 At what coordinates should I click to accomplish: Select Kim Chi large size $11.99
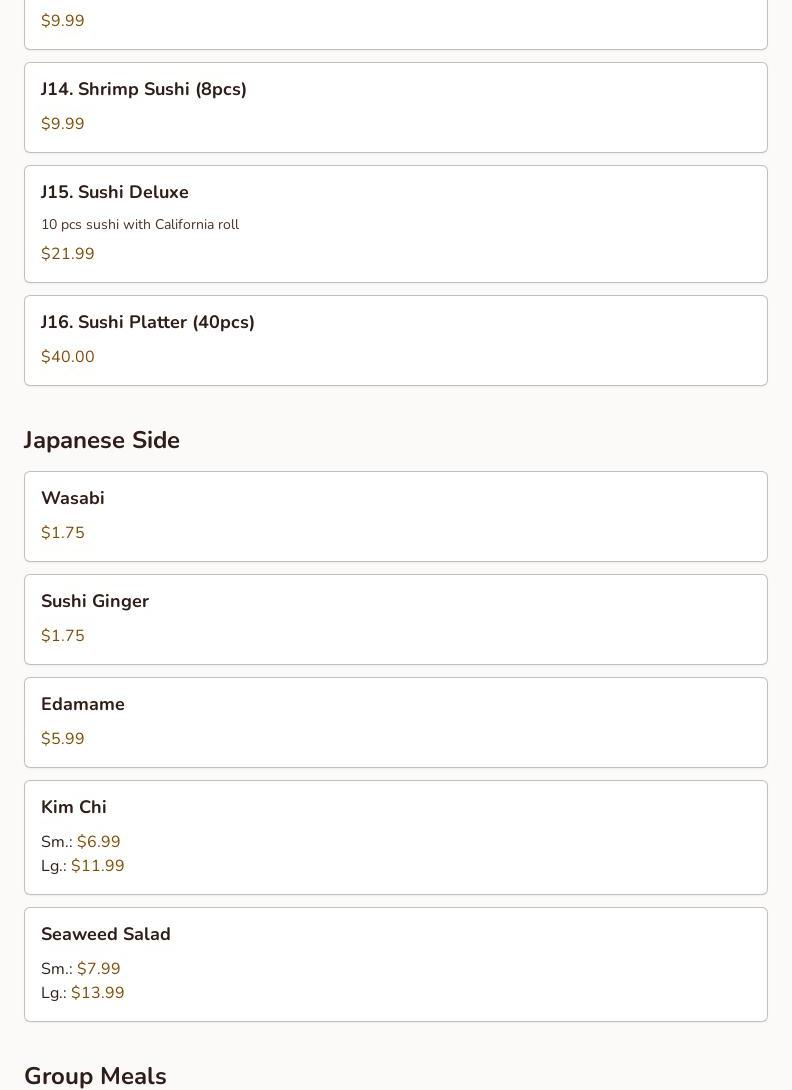coord(97,866)
